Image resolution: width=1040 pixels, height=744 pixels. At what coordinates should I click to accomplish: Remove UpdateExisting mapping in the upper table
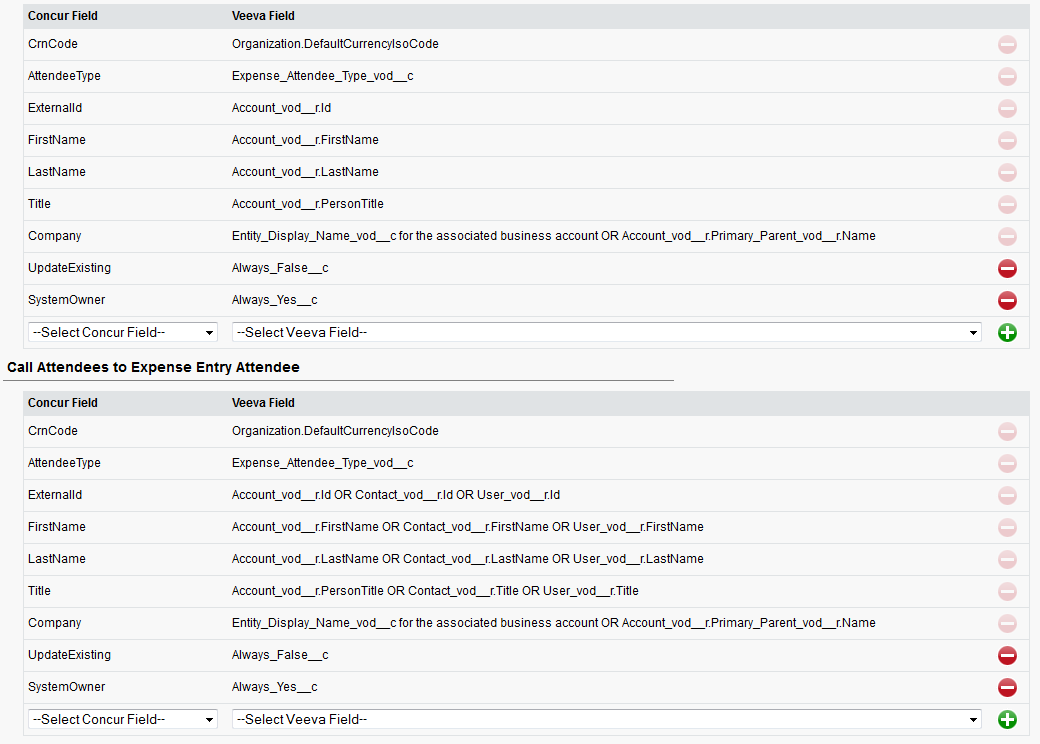[x=1007, y=268]
